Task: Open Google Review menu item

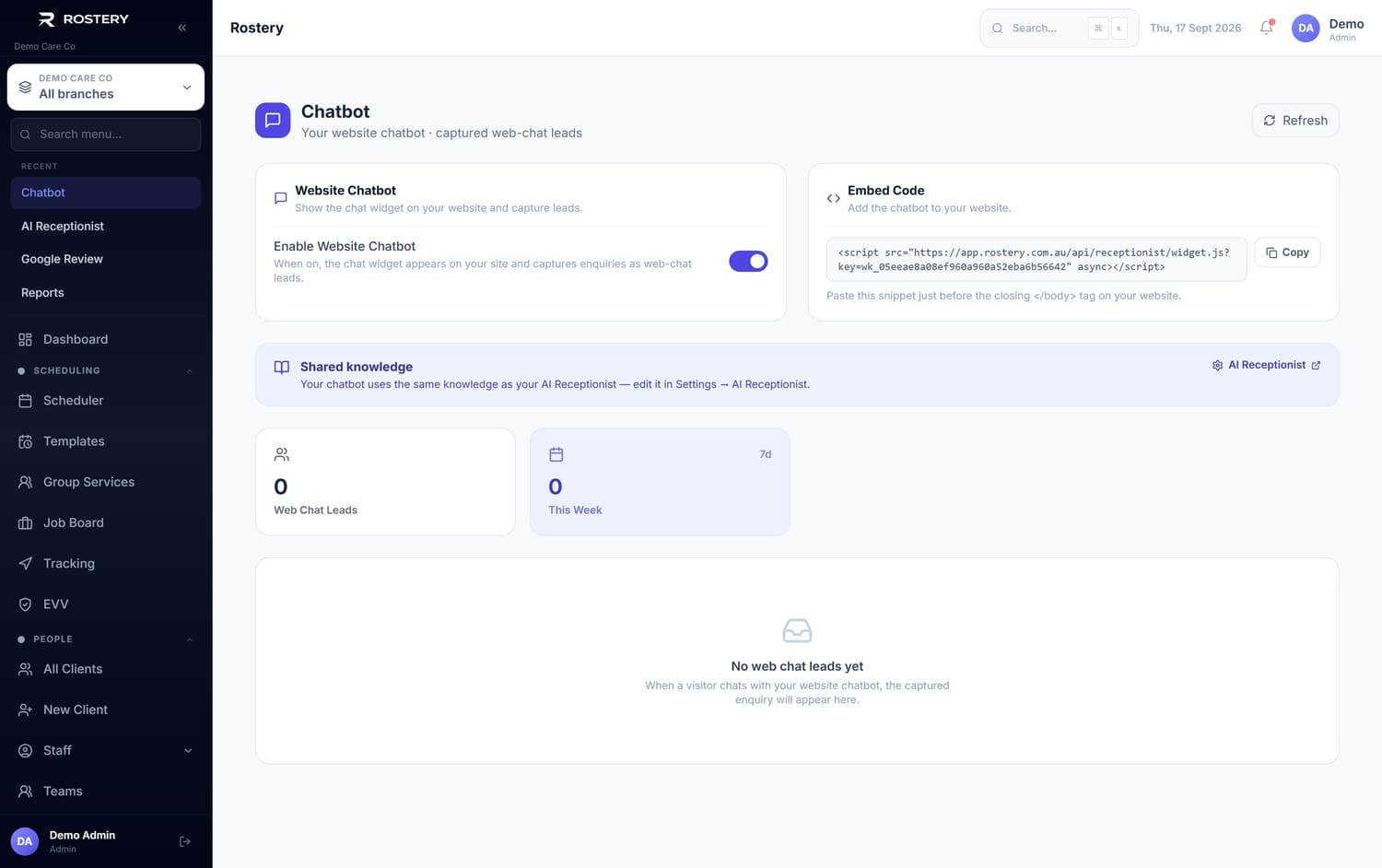Action: coord(105,259)
